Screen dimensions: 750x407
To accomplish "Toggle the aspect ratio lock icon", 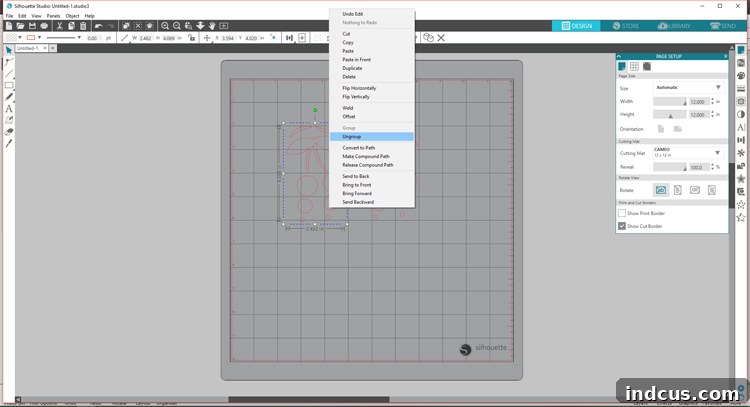I will [192, 37].
